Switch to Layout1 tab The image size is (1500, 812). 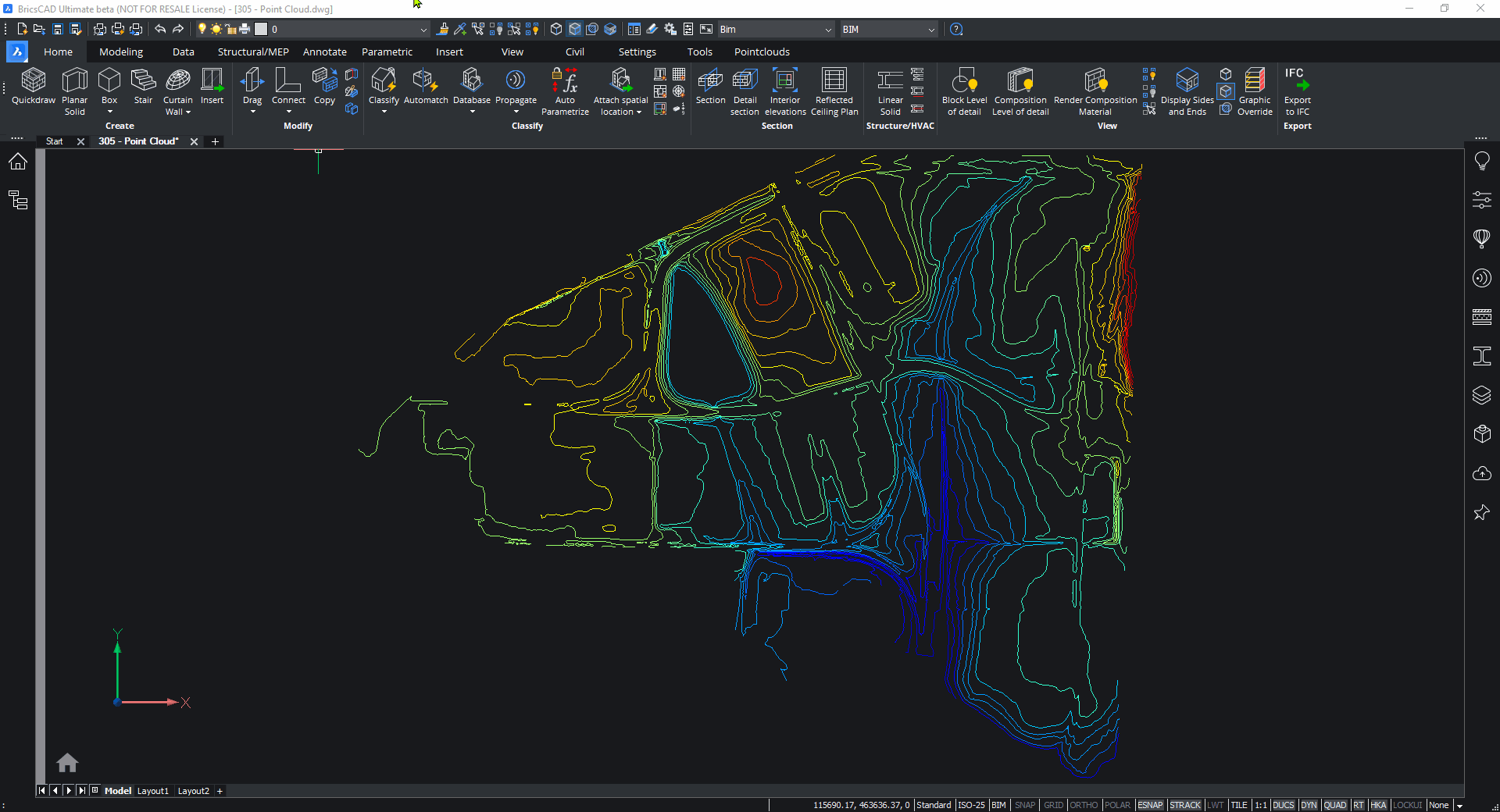tap(152, 791)
